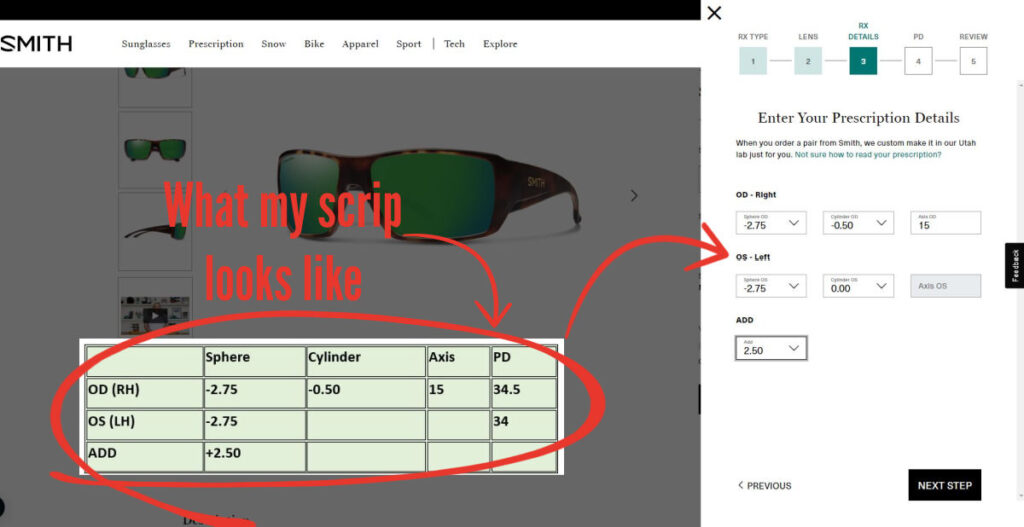Open the Sunglasses menu
The image size is (1024, 527).
pos(146,44)
